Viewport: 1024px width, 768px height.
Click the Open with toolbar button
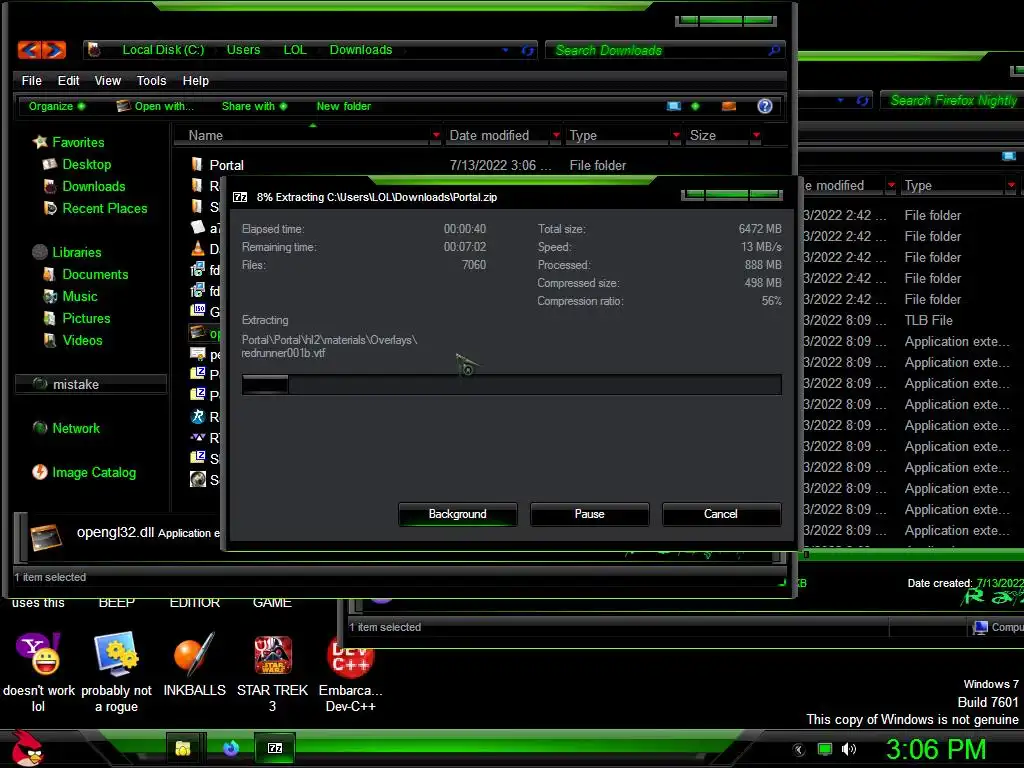click(x=155, y=106)
